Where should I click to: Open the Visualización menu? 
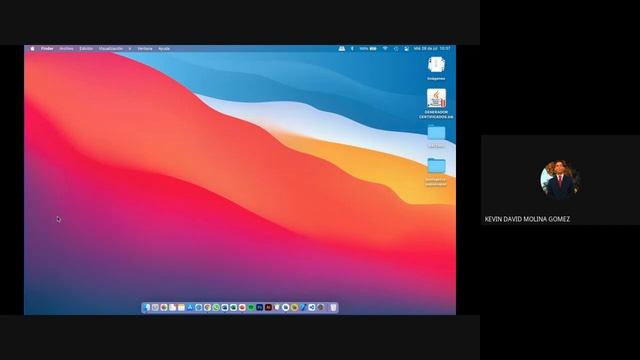pos(111,49)
